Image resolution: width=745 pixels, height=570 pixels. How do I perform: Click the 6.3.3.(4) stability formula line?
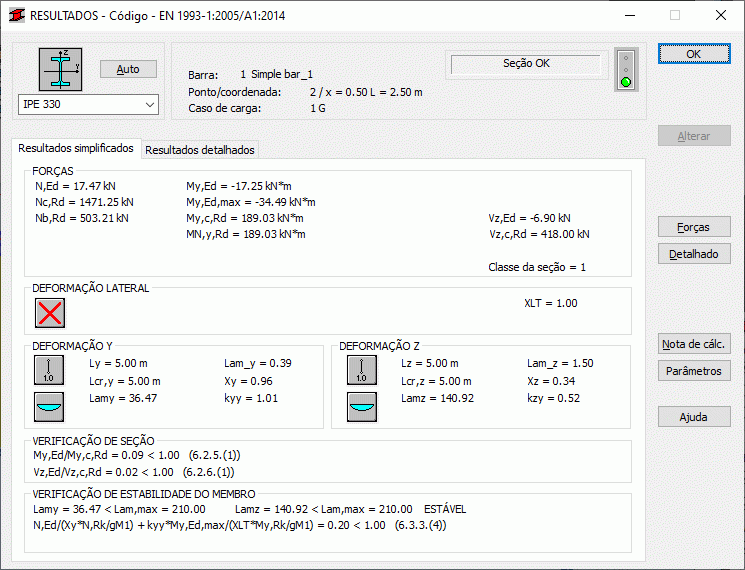pos(240,525)
